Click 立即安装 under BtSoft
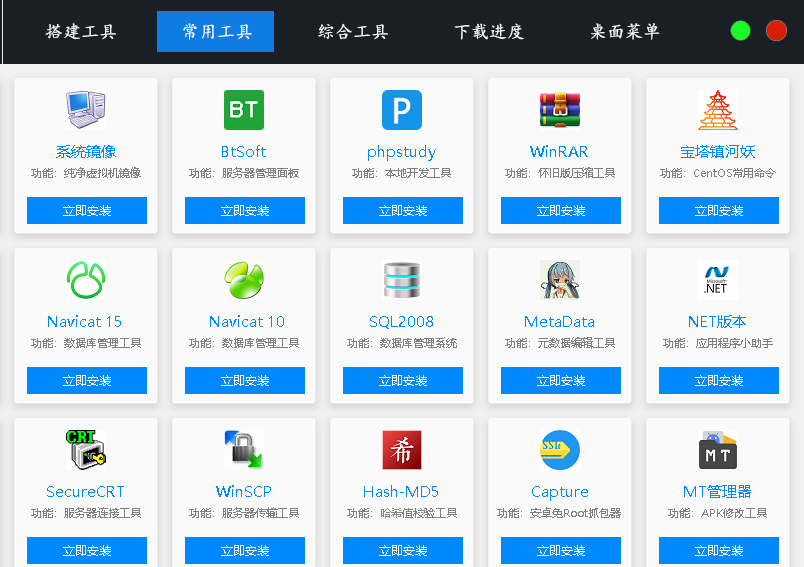This screenshot has height=567, width=804. 245,211
